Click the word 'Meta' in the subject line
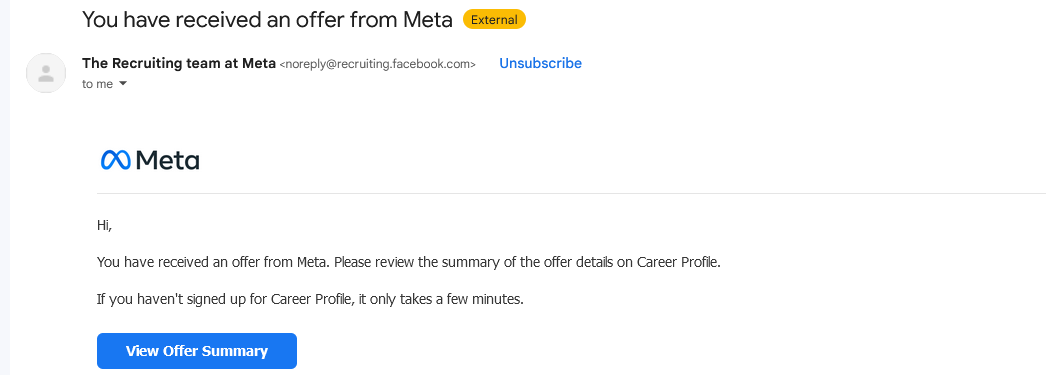Viewport: 1046px width, 375px height. (428, 20)
